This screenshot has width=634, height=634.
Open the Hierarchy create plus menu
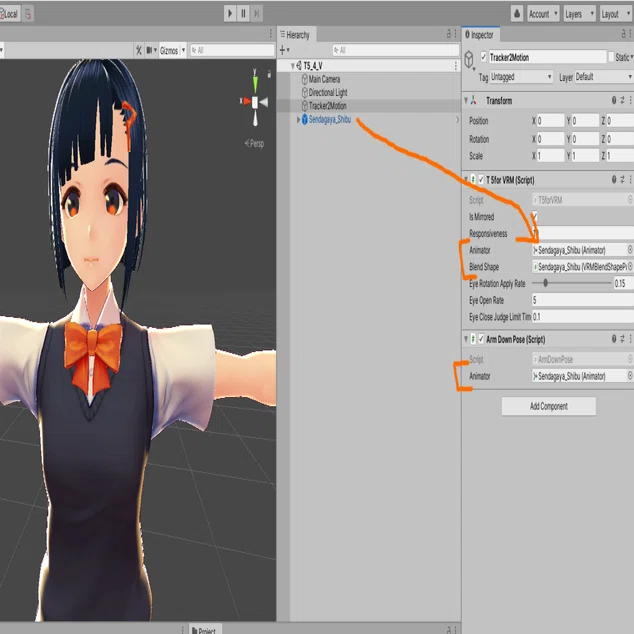tap(284, 50)
